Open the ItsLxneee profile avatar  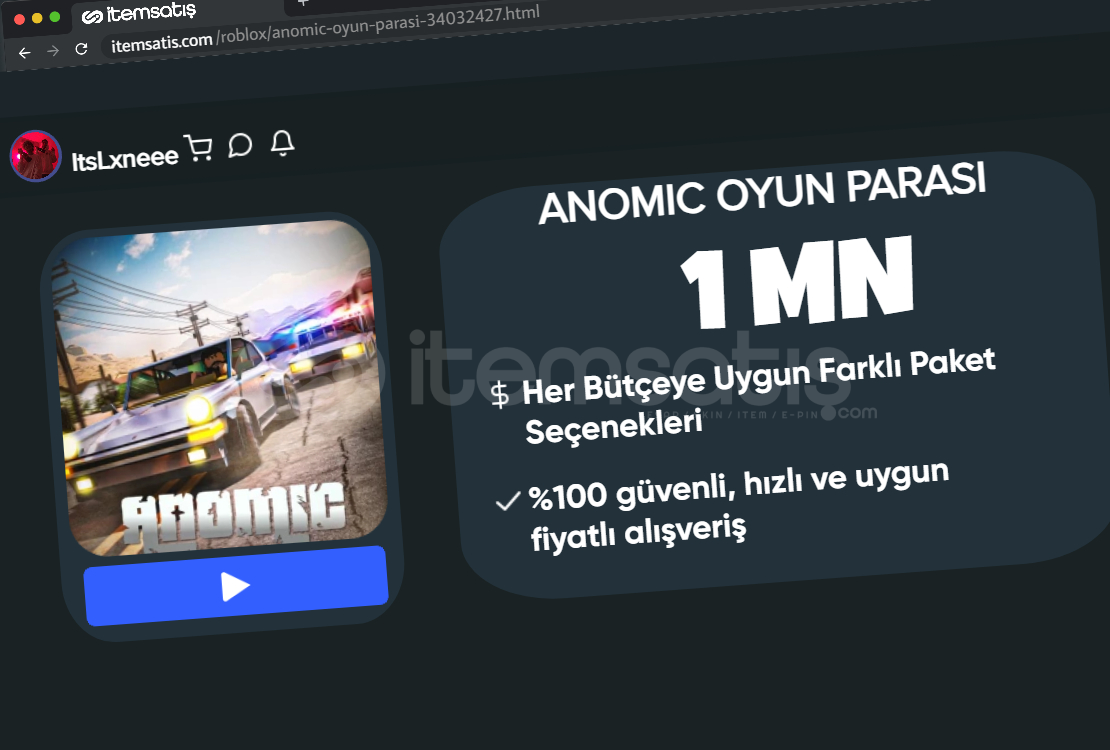[35, 157]
